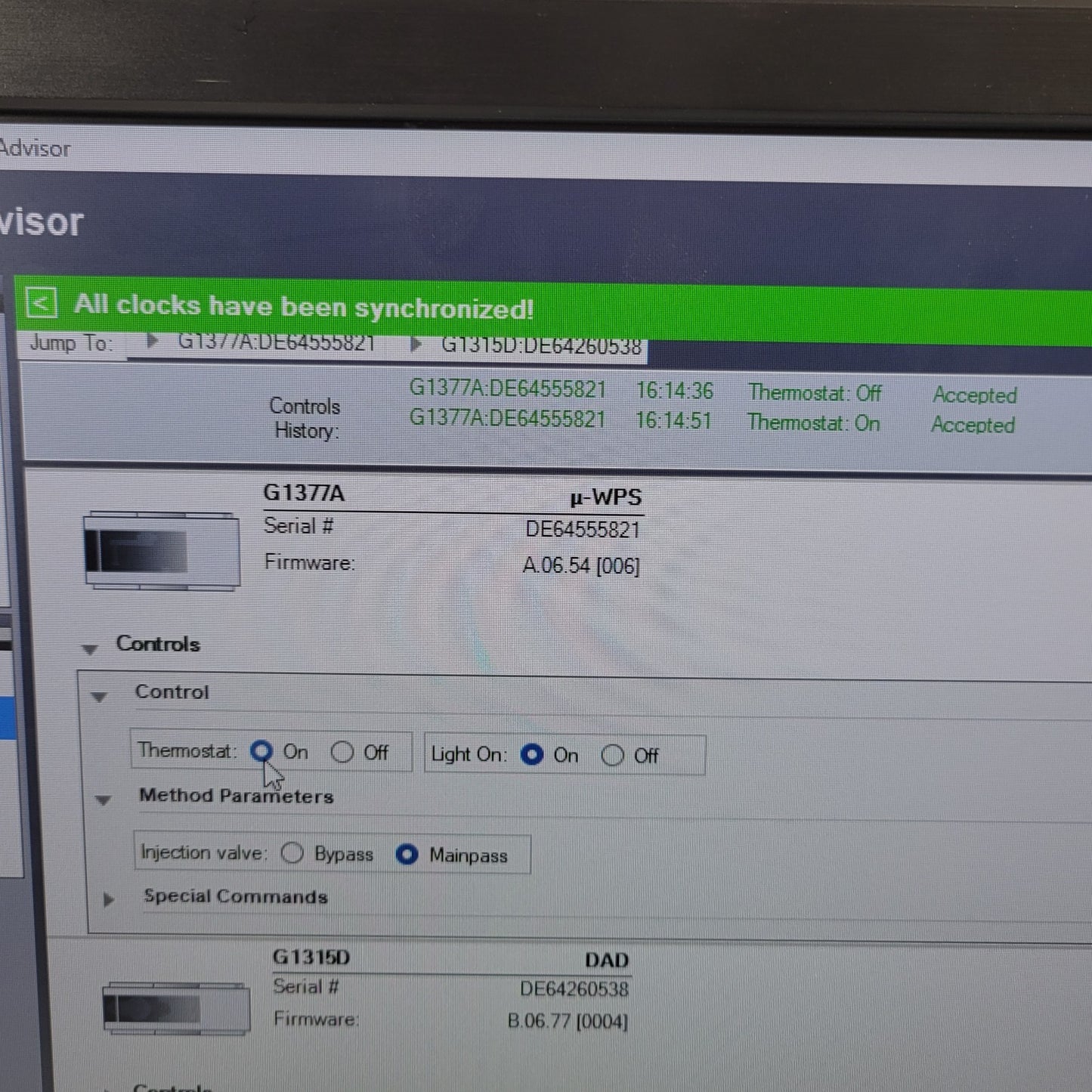The width and height of the screenshot is (1092, 1092).
Task: Click the DAD module type label
Action: pyautogui.click(x=607, y=960)
